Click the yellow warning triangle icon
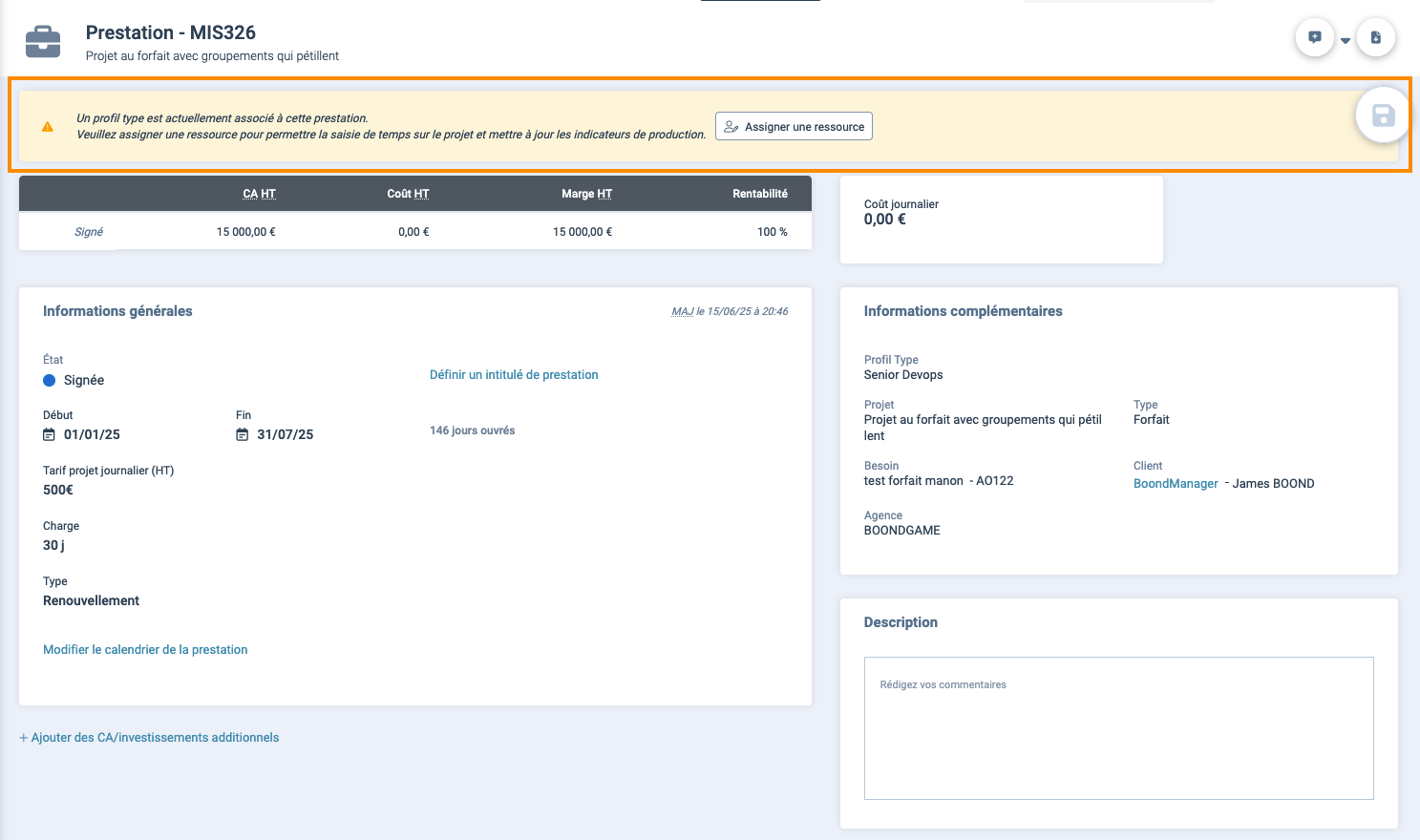 tap(48, 127)
